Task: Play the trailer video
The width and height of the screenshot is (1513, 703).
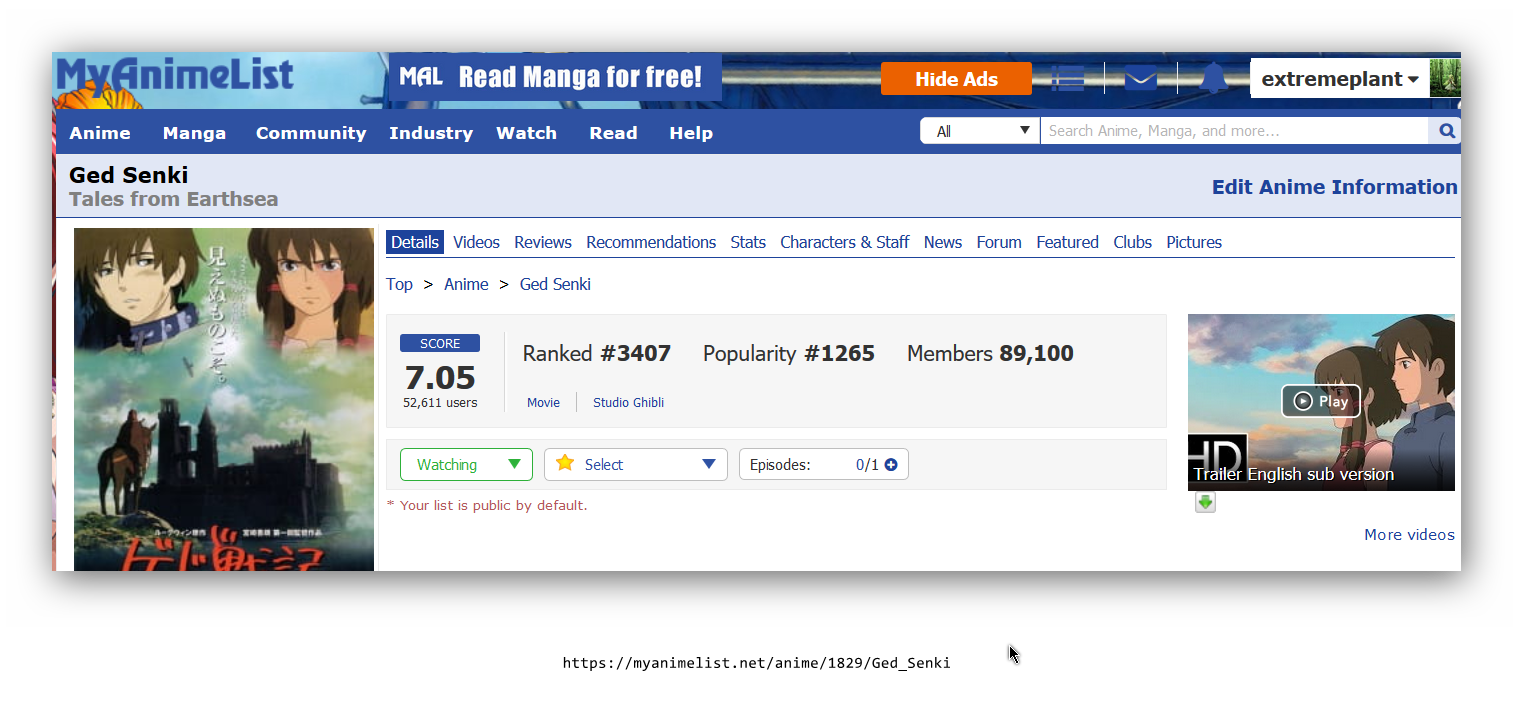Action: 1321,401
